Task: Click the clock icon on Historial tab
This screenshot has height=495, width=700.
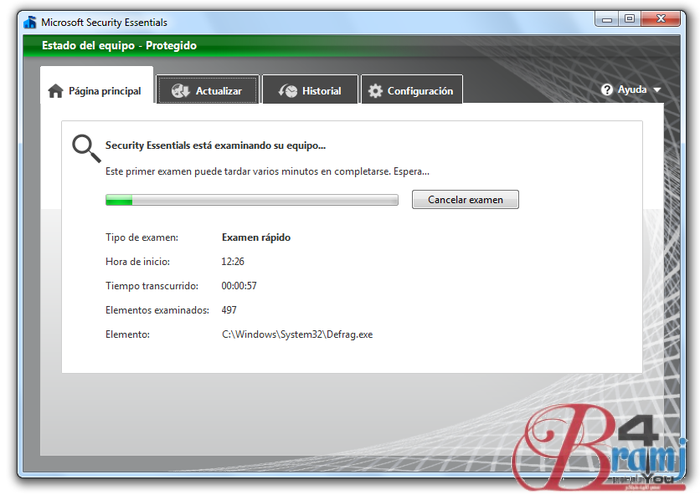Action: [x=288, y=91]
